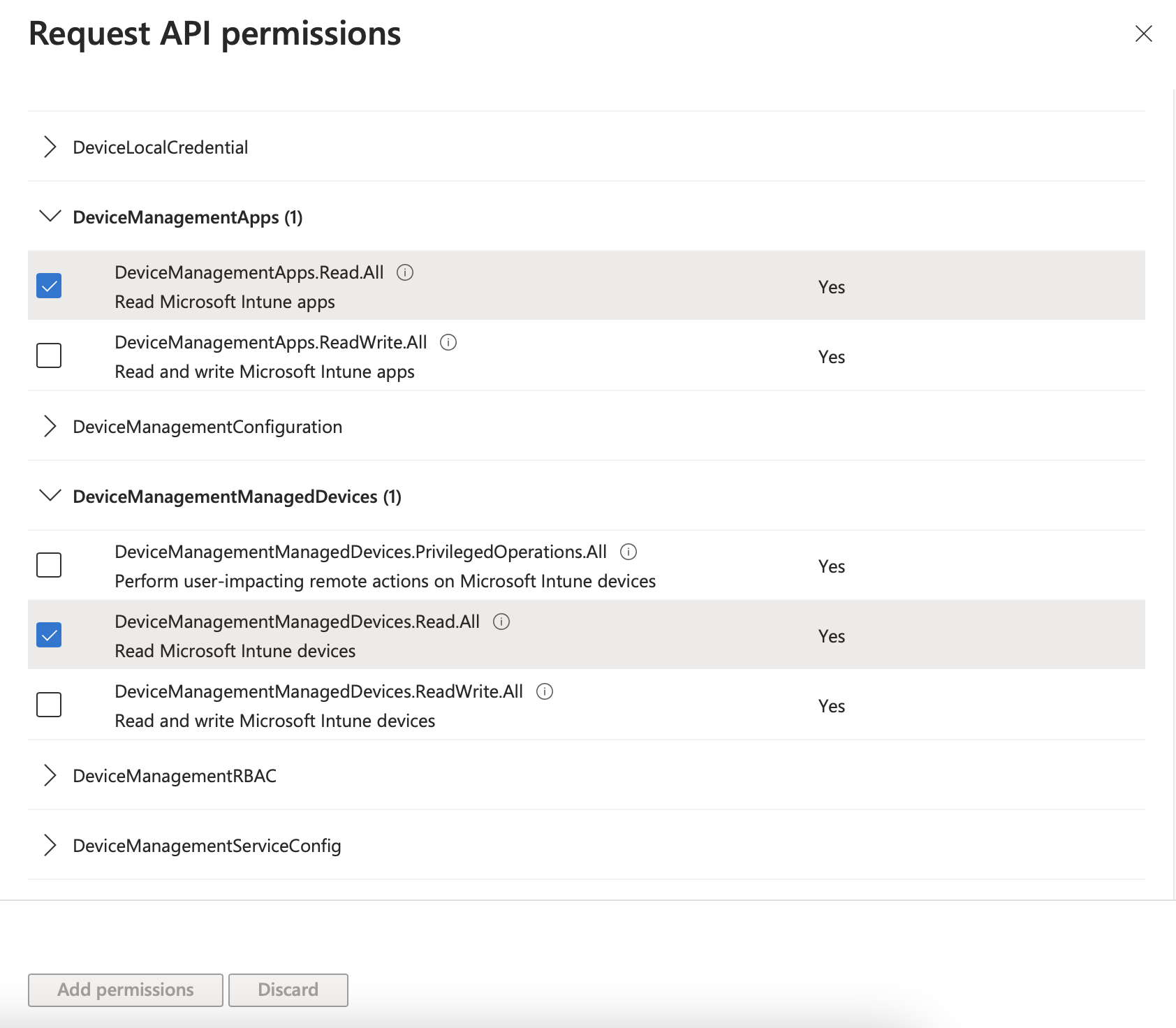Open info tooltip for PrivilegedOperations.All permission
Viewport: 1176px width, 1028px height.
[629, 552]
